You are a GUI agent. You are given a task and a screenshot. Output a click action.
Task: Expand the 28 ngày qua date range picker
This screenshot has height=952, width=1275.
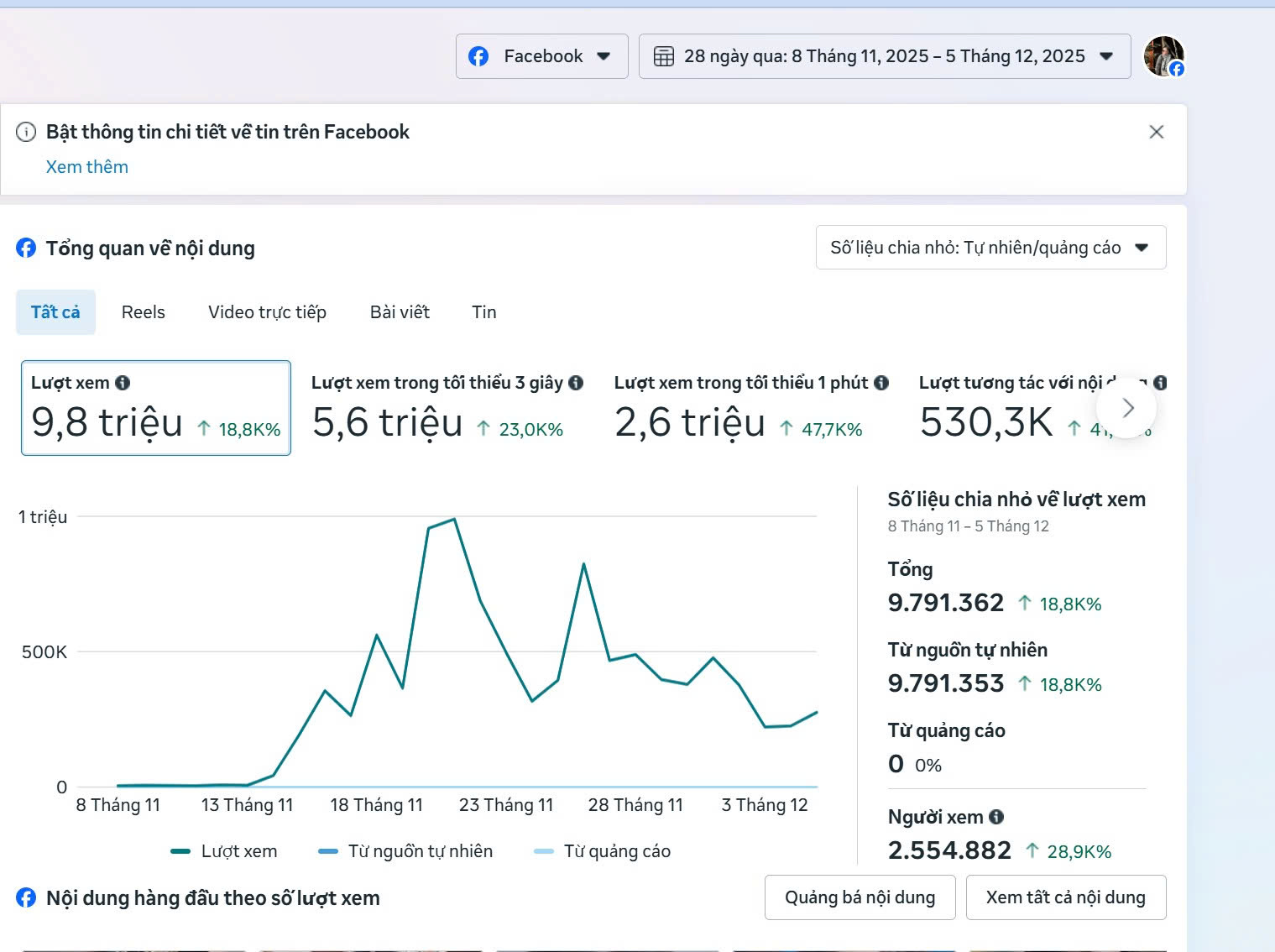[x=884, y=56]
